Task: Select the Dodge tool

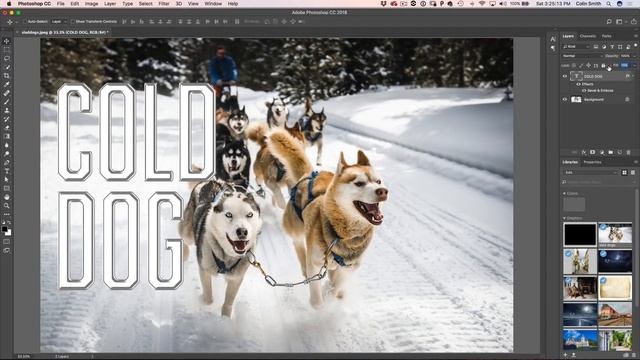Action: coord(7,154)
